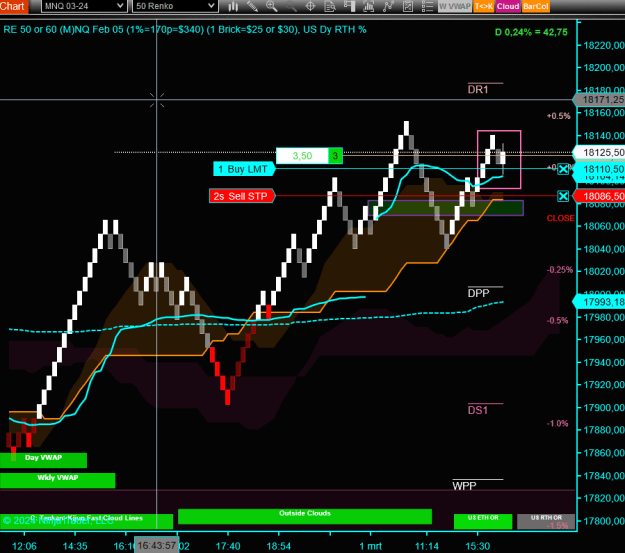625x553 pixels.
Task: Click the 17:40 time axis label
Action: click(228, 546)
